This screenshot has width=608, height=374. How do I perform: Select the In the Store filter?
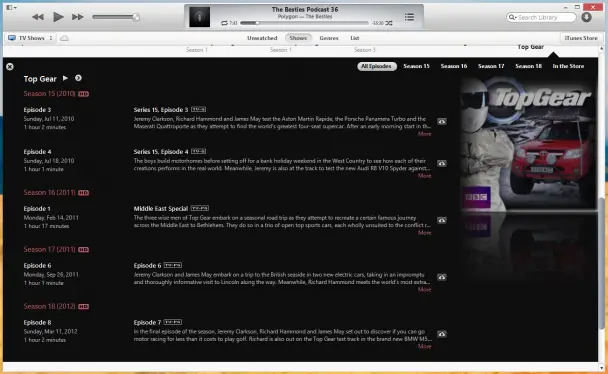(x=568, y=66)
